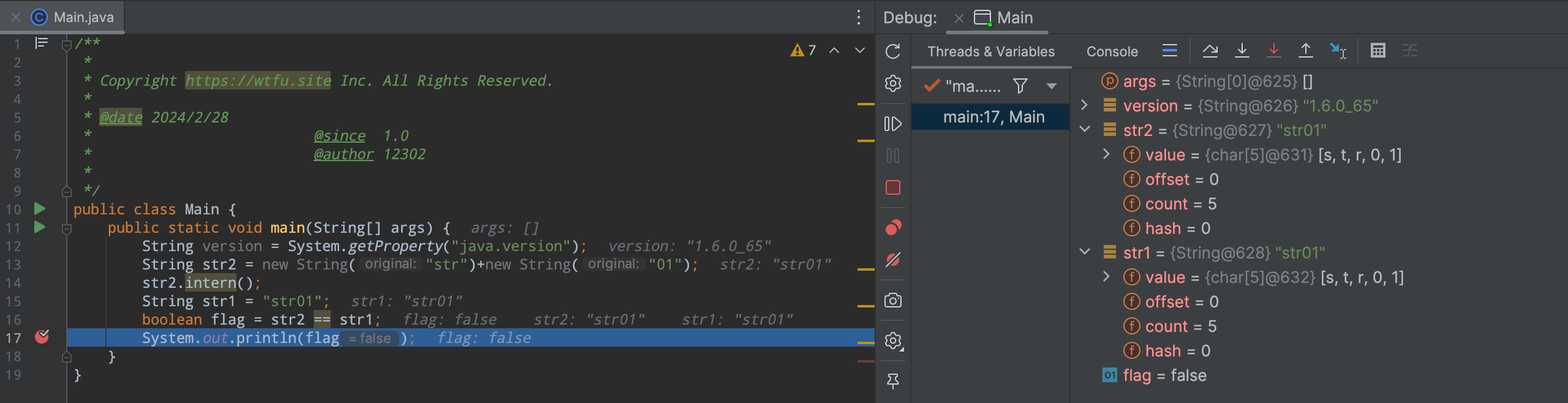This screenshot has width=1568, height=403.
Task: Stop the debug session with red square
Action: point(892,187)
